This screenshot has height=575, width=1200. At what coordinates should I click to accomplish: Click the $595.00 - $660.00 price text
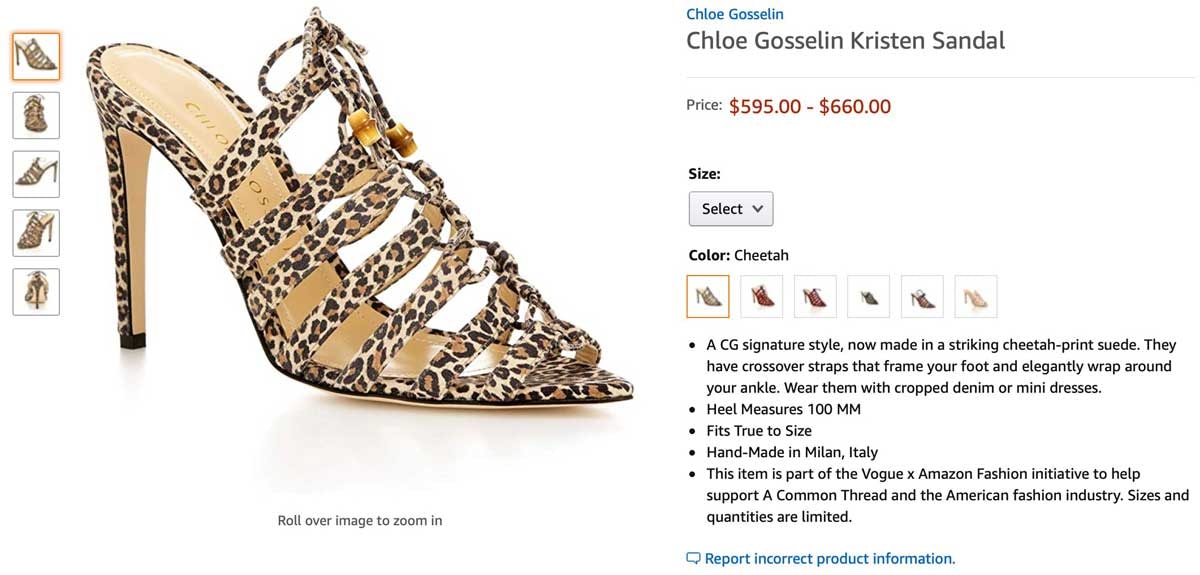pos(809,106)
